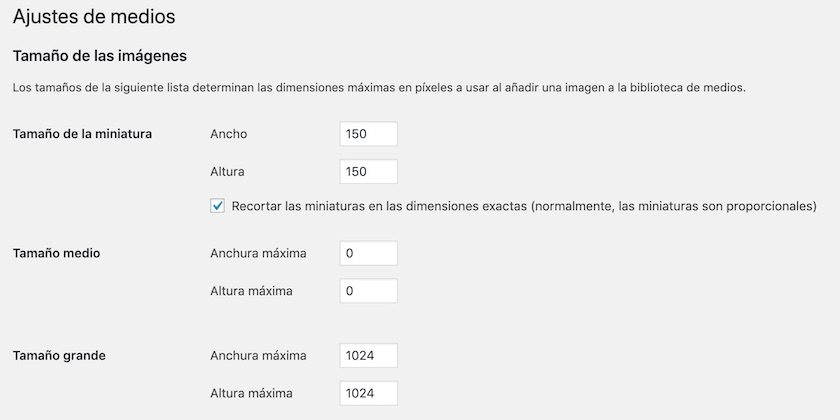Click the Tamaño grande row heading
This screenshot has width=840, height=420.
tap(59, 355)
